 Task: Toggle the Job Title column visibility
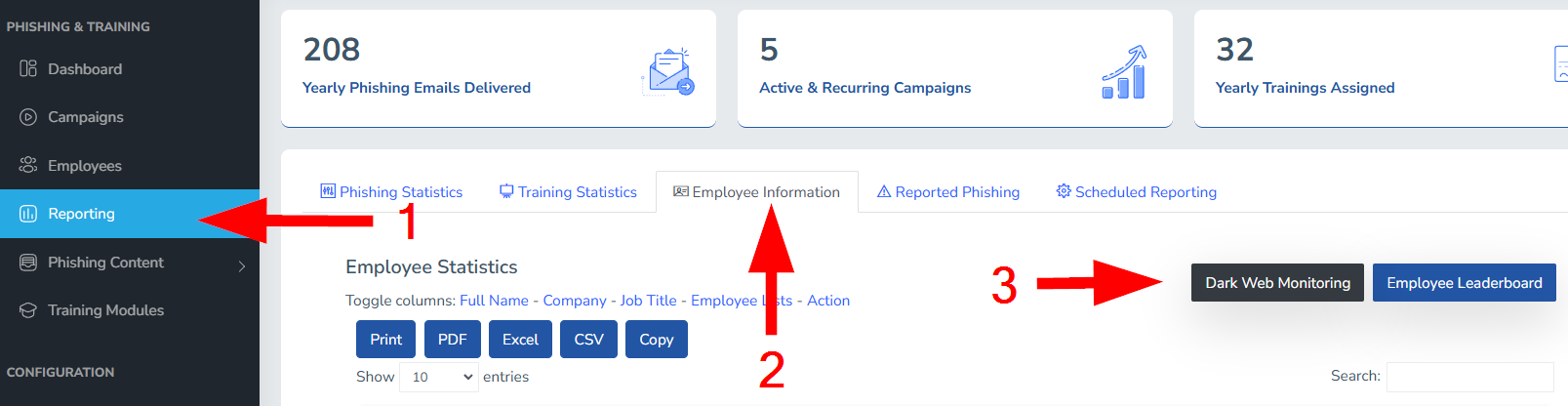pyautogui.click(x=648, y=301)
